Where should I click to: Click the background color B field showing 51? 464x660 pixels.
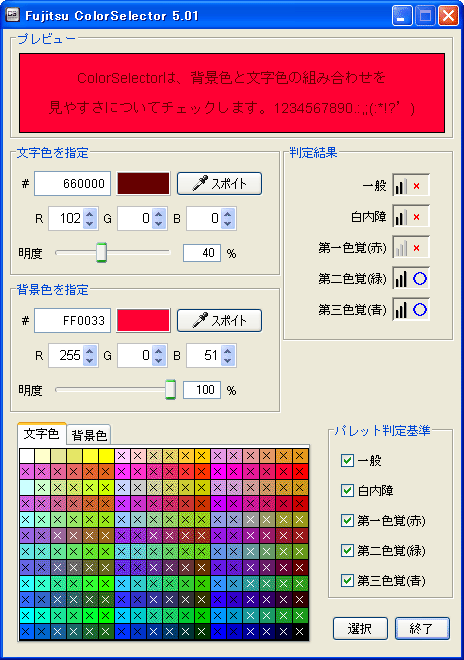[x=204, y=356]
